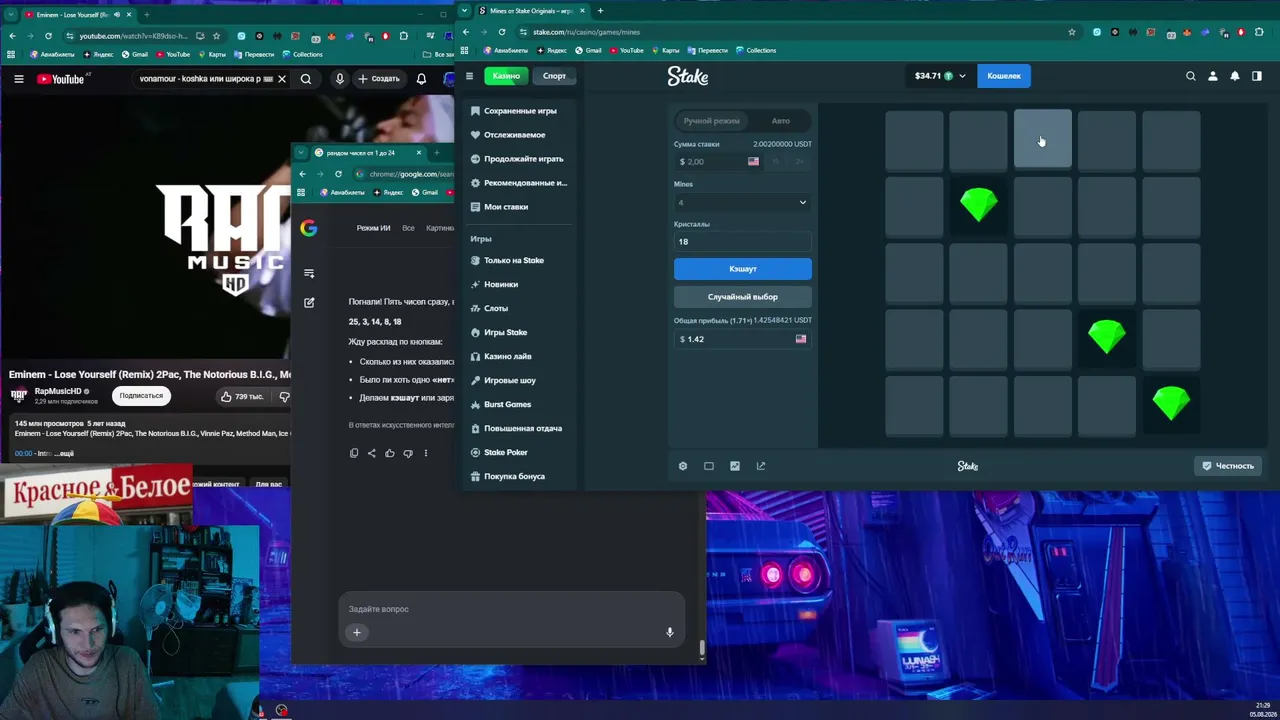Open tab search dropdown in YouTube window
This screenshot has width=1280, height=720.
point(11,15)
